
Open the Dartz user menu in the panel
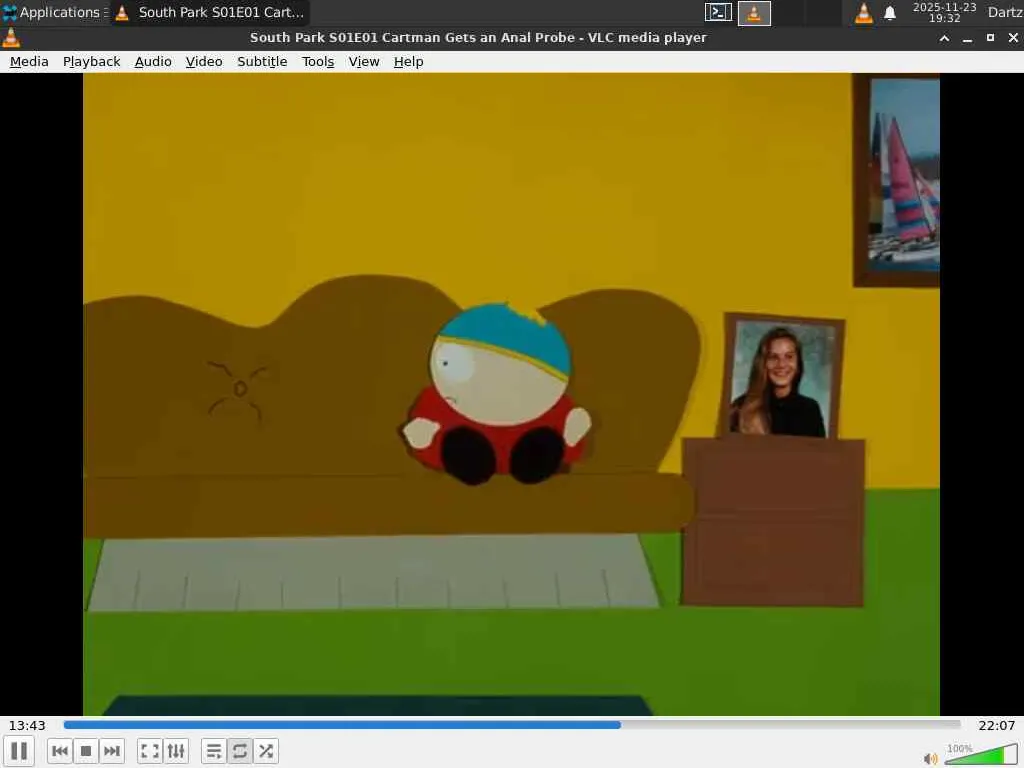point(1005,12)
